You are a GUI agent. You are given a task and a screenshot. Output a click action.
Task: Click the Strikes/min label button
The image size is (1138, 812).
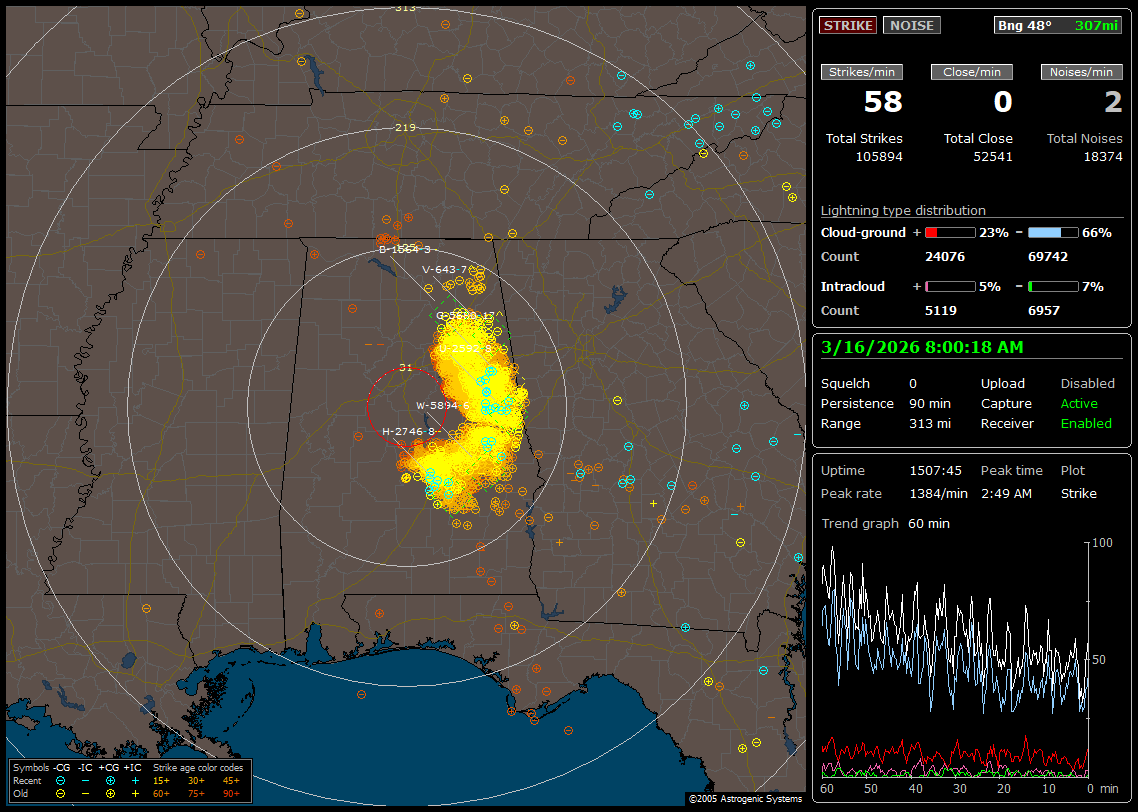[x=861, y=72]
